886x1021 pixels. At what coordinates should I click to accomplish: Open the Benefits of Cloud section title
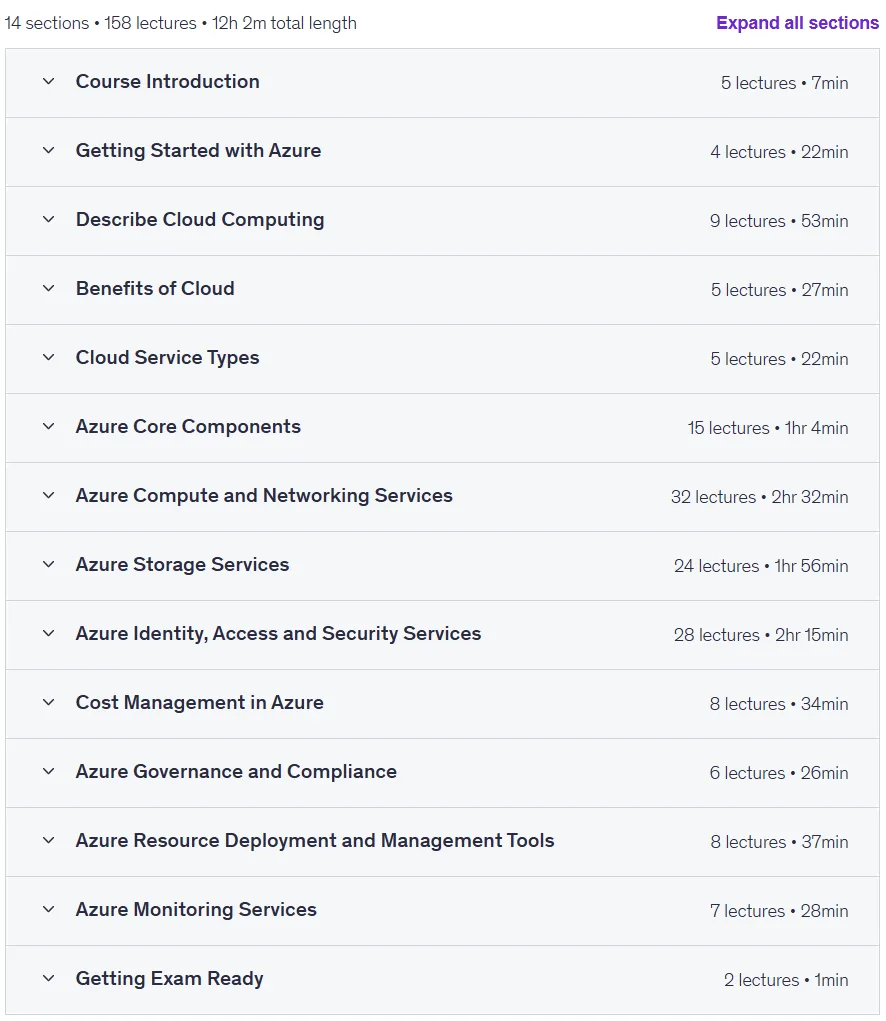click(x=155, y=288)
